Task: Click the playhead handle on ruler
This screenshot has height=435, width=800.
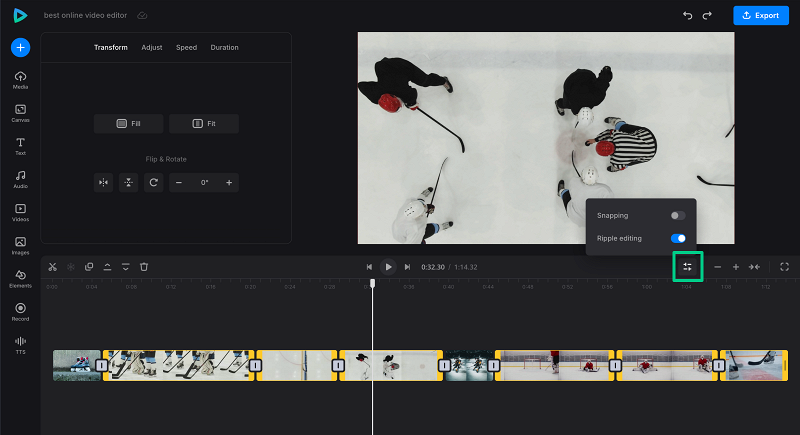Action: click(x=372, y=283)
